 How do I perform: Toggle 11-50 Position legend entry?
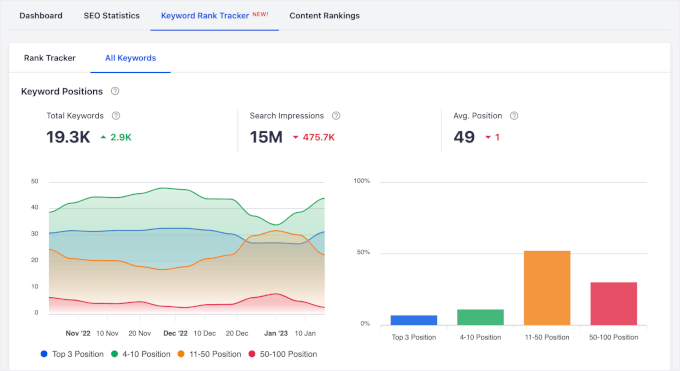click(x=209, y=354)
